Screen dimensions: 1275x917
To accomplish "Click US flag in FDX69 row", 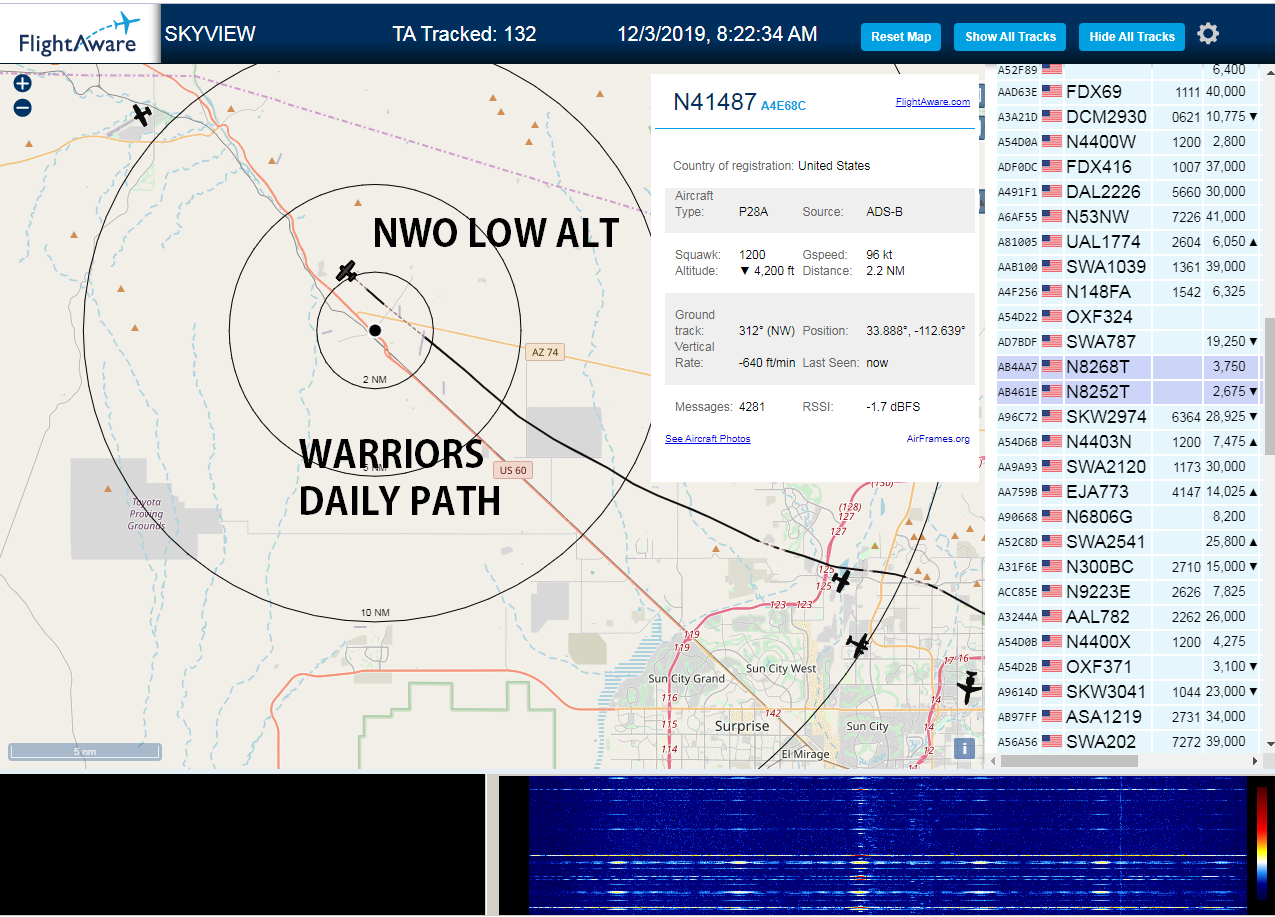I will pyautogui.click(x=1051, y=92).
